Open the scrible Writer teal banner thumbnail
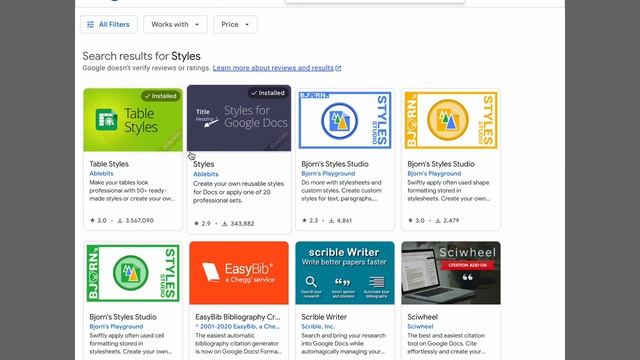The width and height of the screenshot is (640, 360). point(345,273)
